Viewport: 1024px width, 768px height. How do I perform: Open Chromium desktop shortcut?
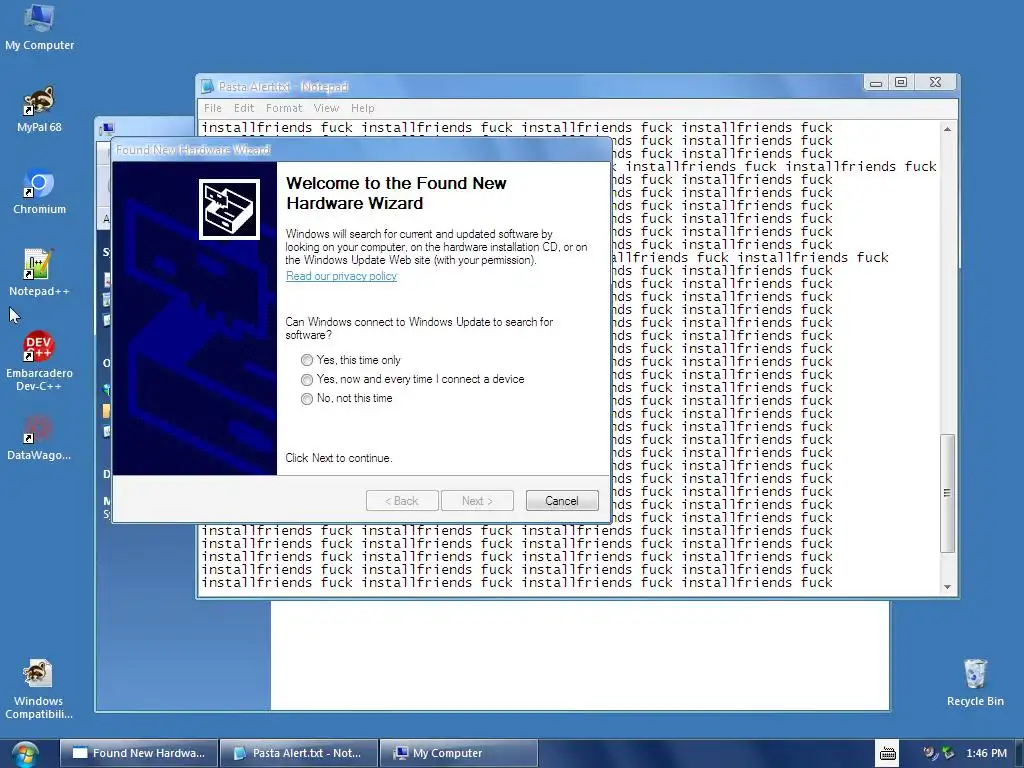[x=39, y=191]
